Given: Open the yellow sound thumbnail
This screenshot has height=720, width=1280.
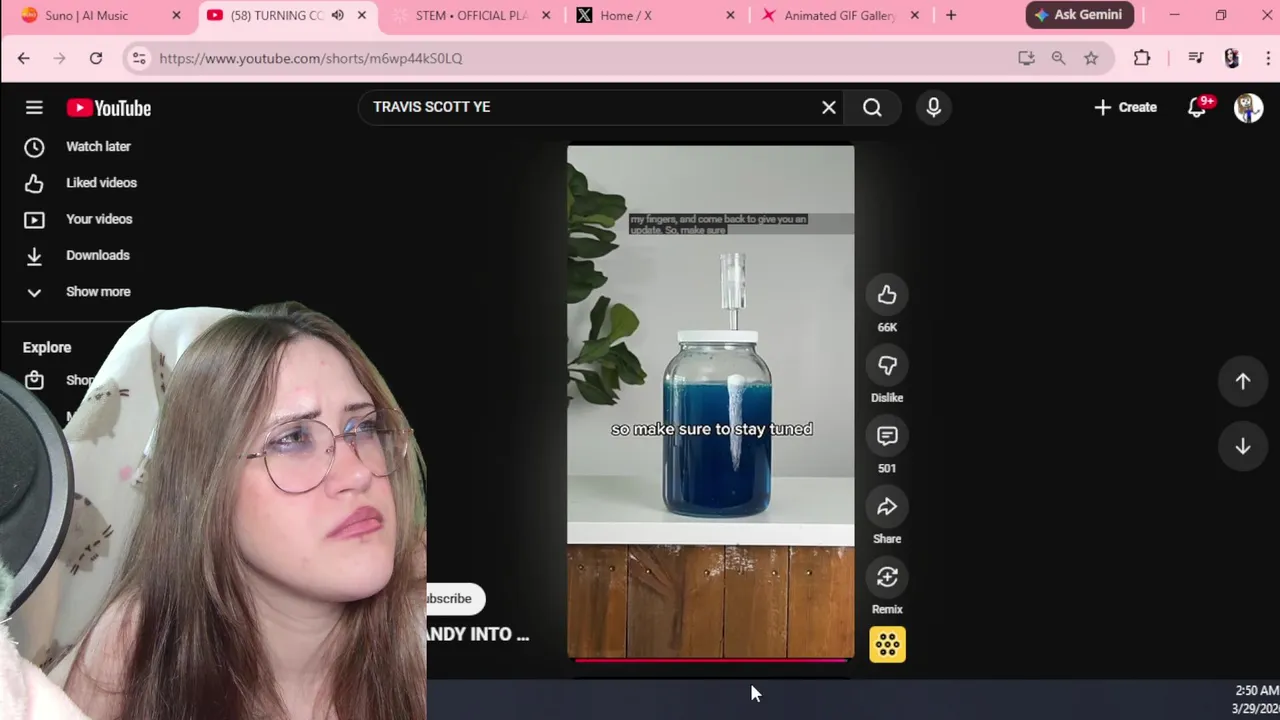Looking at the screenshot, I should (887, 645).
